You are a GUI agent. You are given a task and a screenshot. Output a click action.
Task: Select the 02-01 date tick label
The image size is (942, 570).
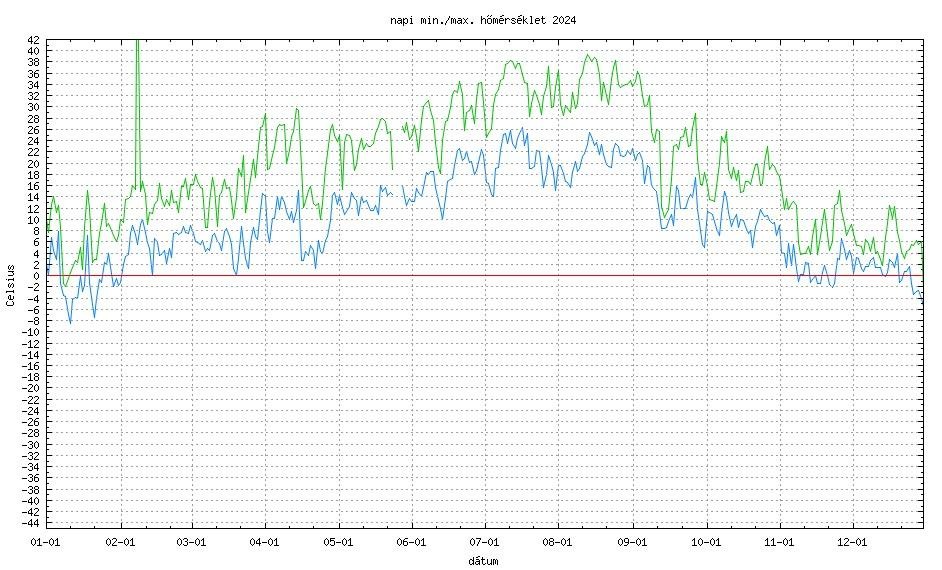coord(121,541)
